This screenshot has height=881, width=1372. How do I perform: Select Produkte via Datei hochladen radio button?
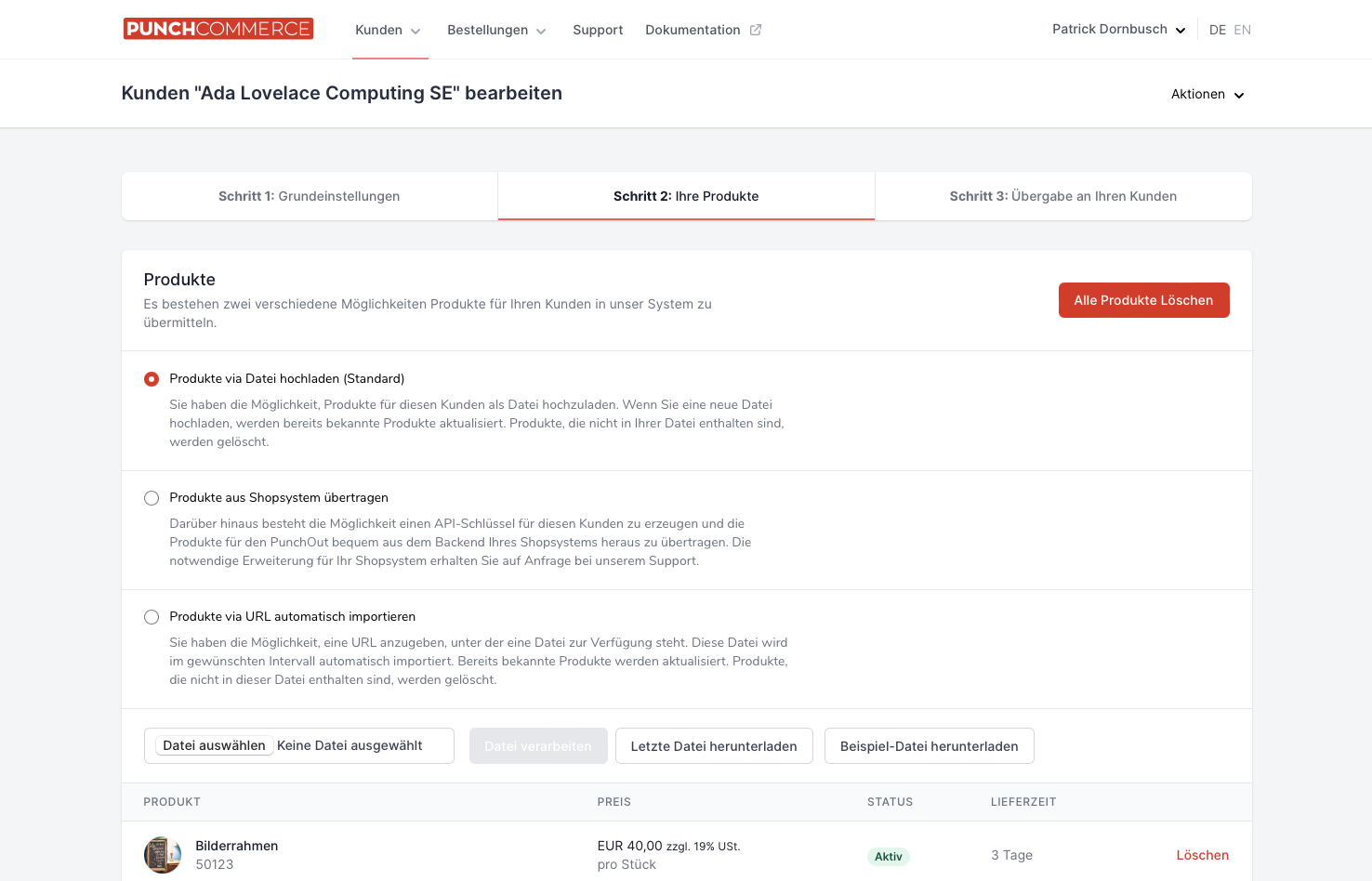152,379
